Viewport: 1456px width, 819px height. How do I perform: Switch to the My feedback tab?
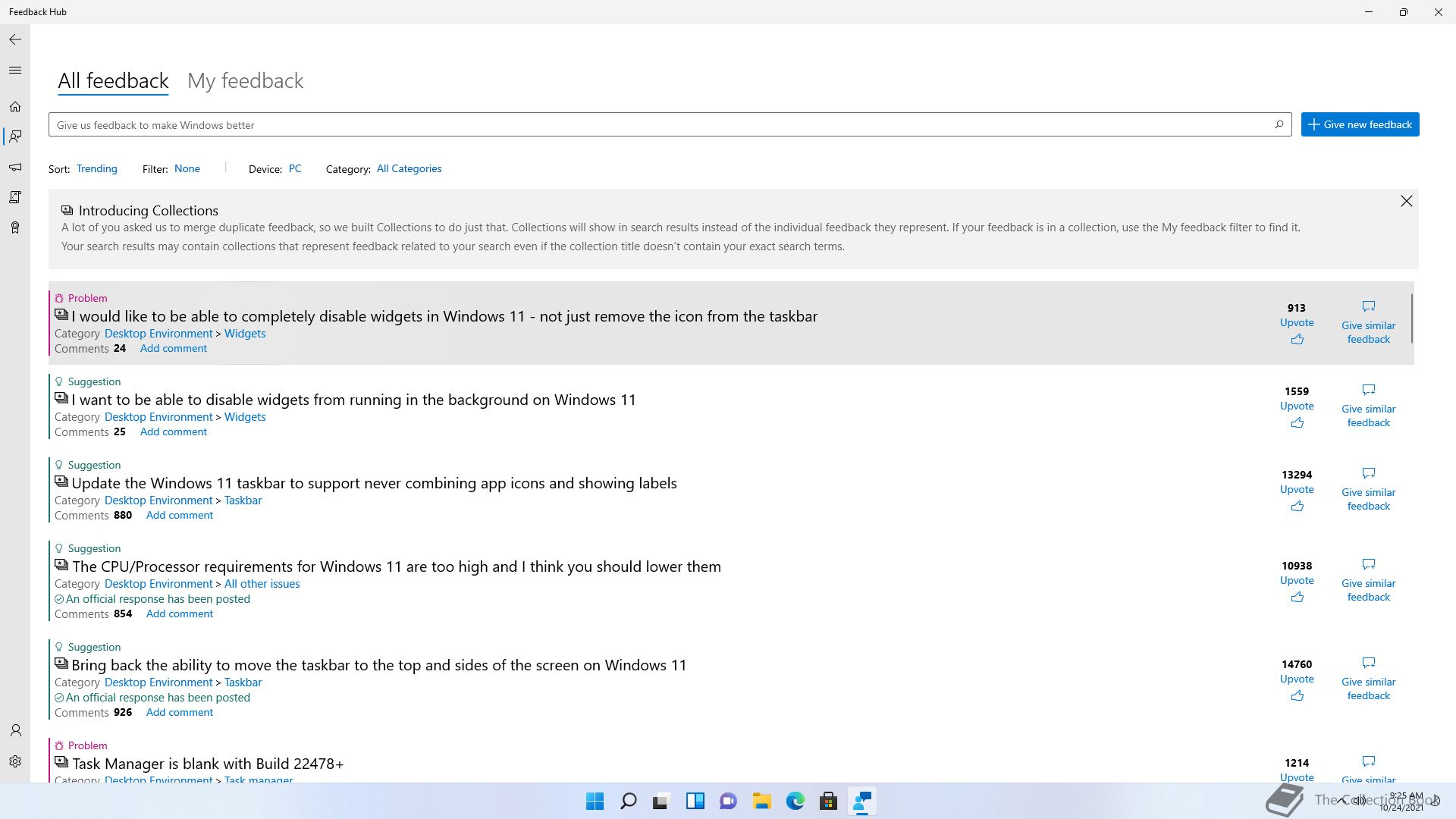(x=245, y=80)
